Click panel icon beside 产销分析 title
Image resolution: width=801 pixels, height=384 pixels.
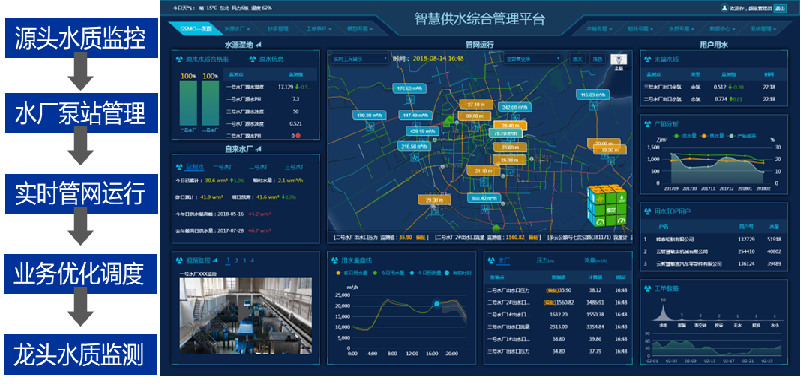[647, 123]
